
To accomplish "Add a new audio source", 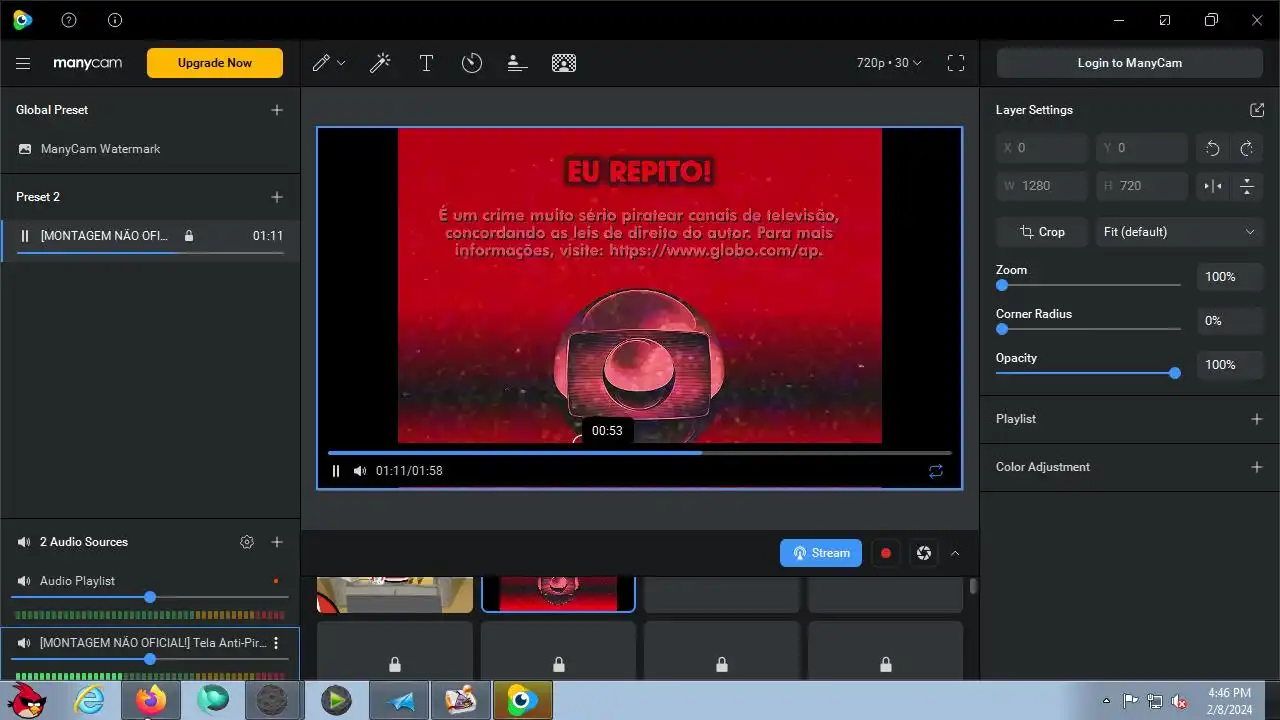I will pos(277,542).
